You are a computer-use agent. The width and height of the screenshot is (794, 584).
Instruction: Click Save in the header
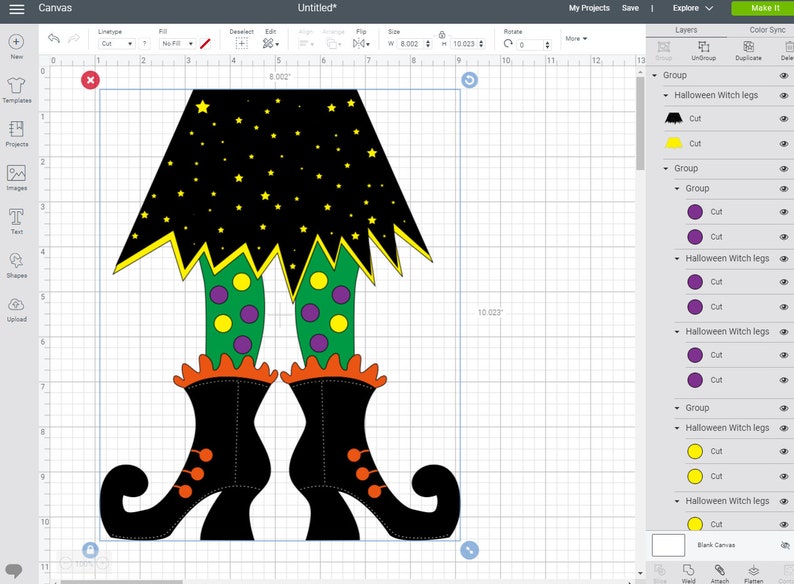coord(630,8)
